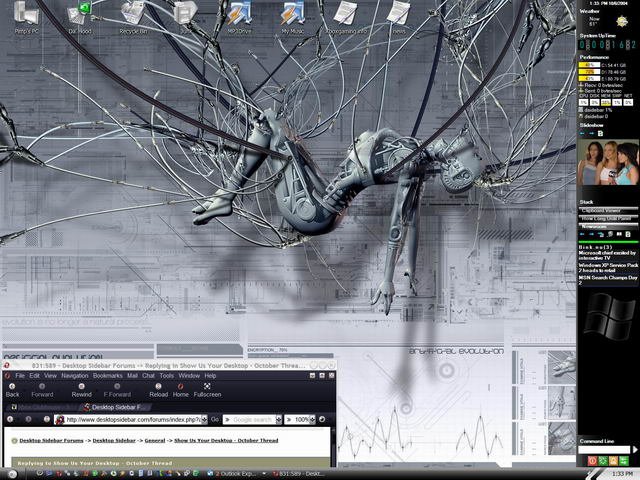Open the Recycle Bin desktop icon

tap(133, 17)
